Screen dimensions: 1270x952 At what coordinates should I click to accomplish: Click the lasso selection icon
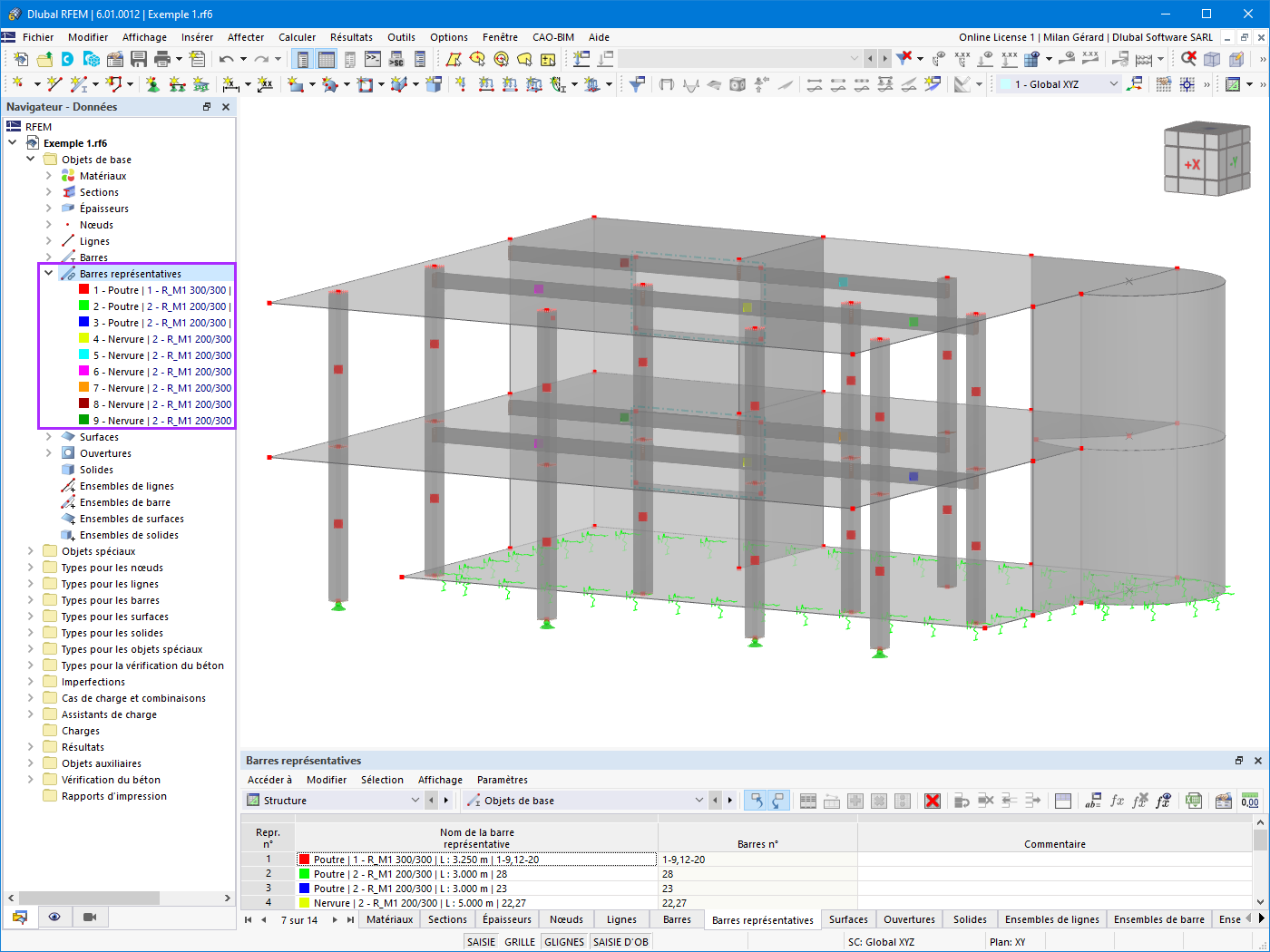pos(524,59)
